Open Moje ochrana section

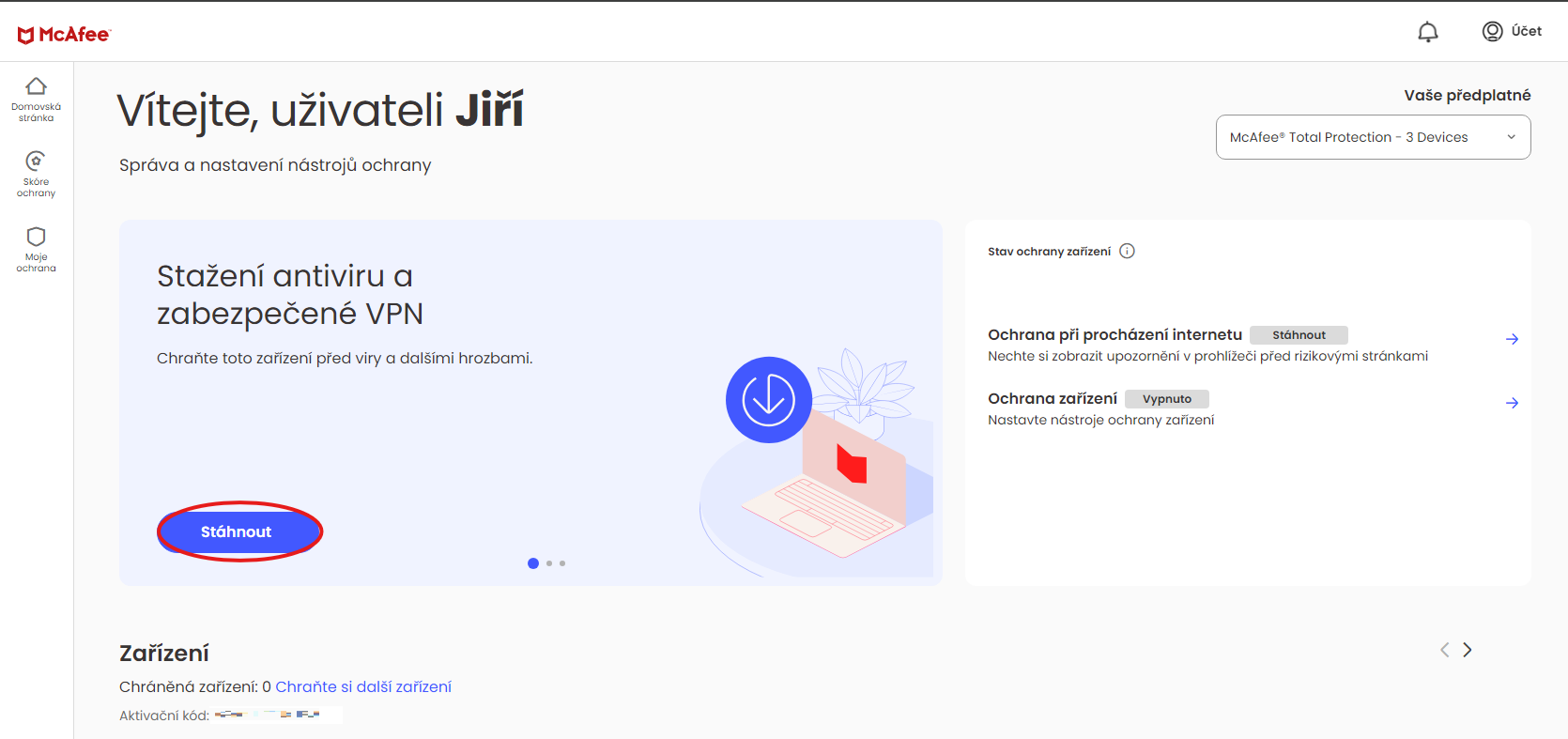point(36,250)
